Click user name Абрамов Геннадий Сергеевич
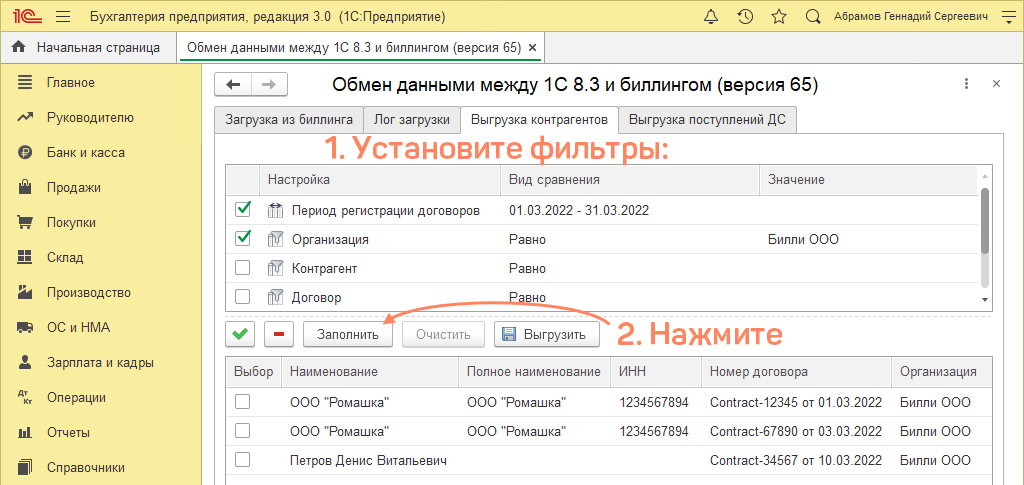 [910, 18]
